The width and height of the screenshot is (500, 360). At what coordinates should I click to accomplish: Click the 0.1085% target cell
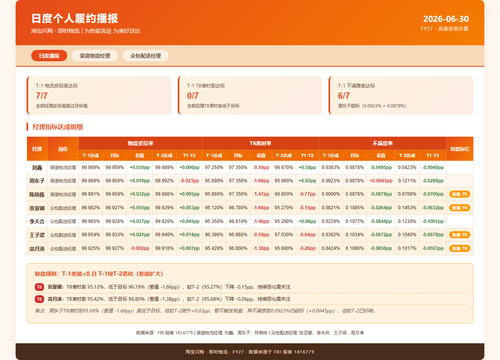(x=354, y=208)
